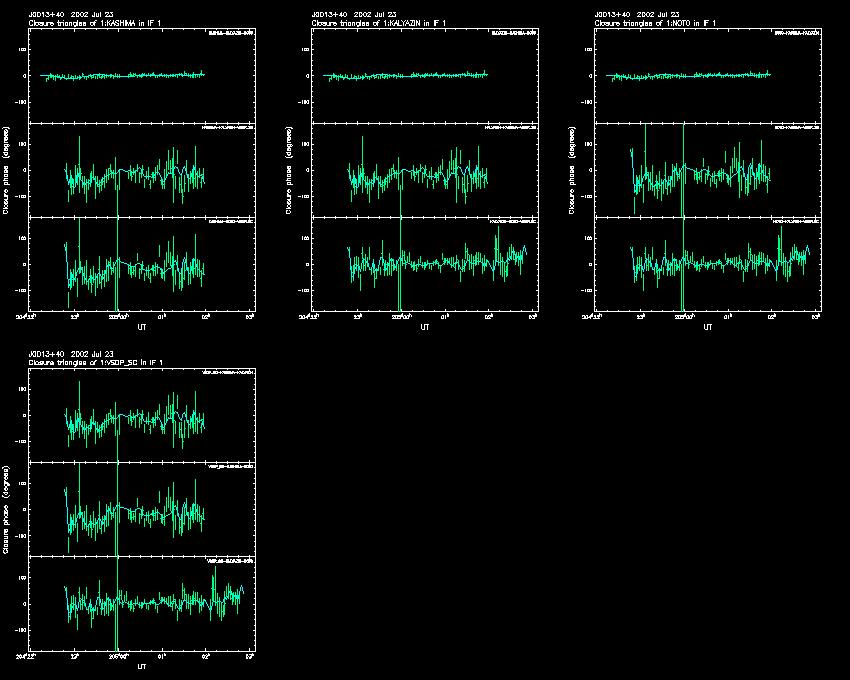This screenshot has height=680, width=850.
Task: Select the bottom closure panel of the KALYAZIN plot
Action: (424, 264)
